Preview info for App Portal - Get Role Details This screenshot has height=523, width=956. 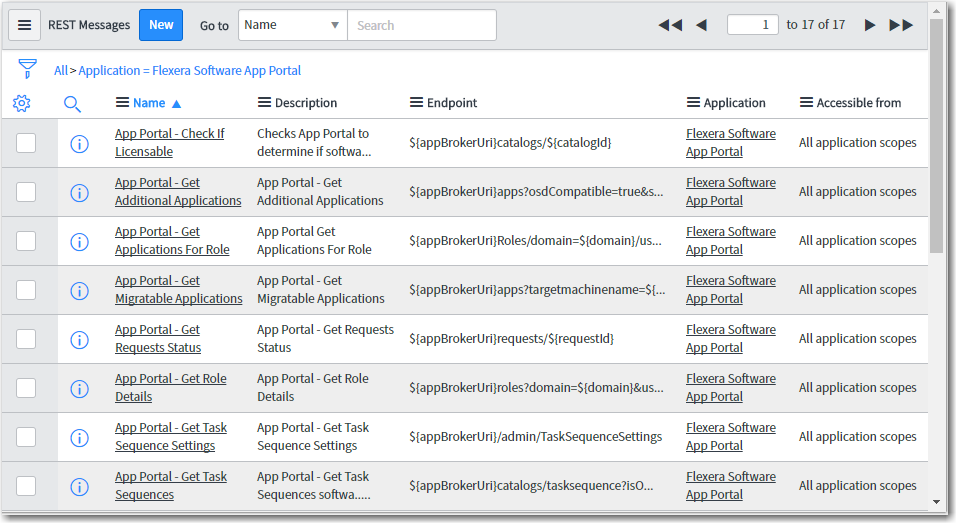click(x=80, y=389)
